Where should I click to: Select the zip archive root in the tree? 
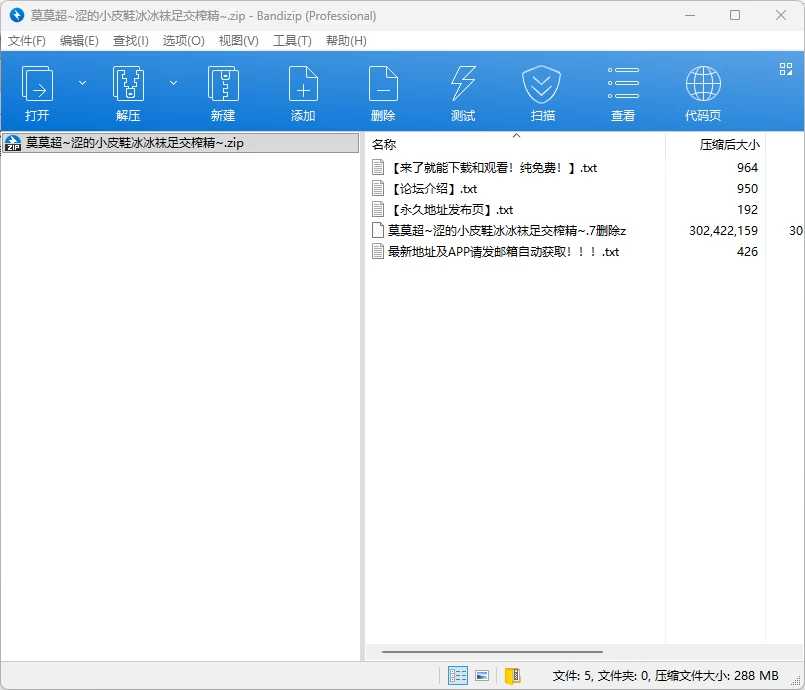(x=180, y=143)
